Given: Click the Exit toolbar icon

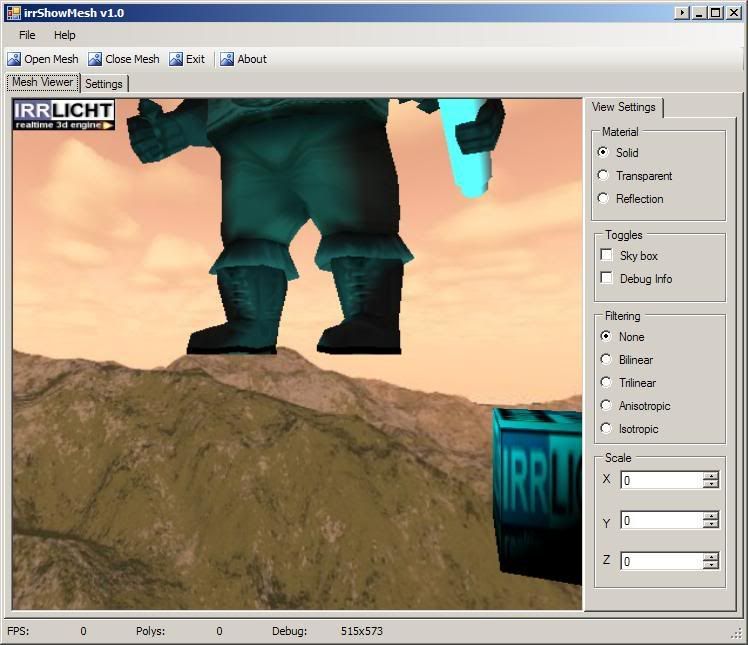Looking at the screenshot, I should coord(176,59).
